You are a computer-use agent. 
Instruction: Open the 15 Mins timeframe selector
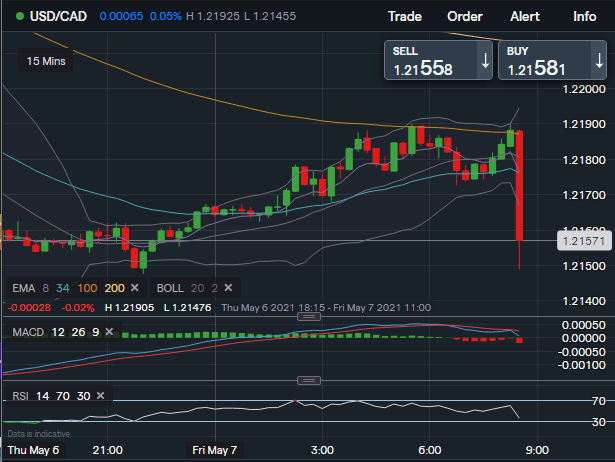pyautogui.click(x=46, y=61)
